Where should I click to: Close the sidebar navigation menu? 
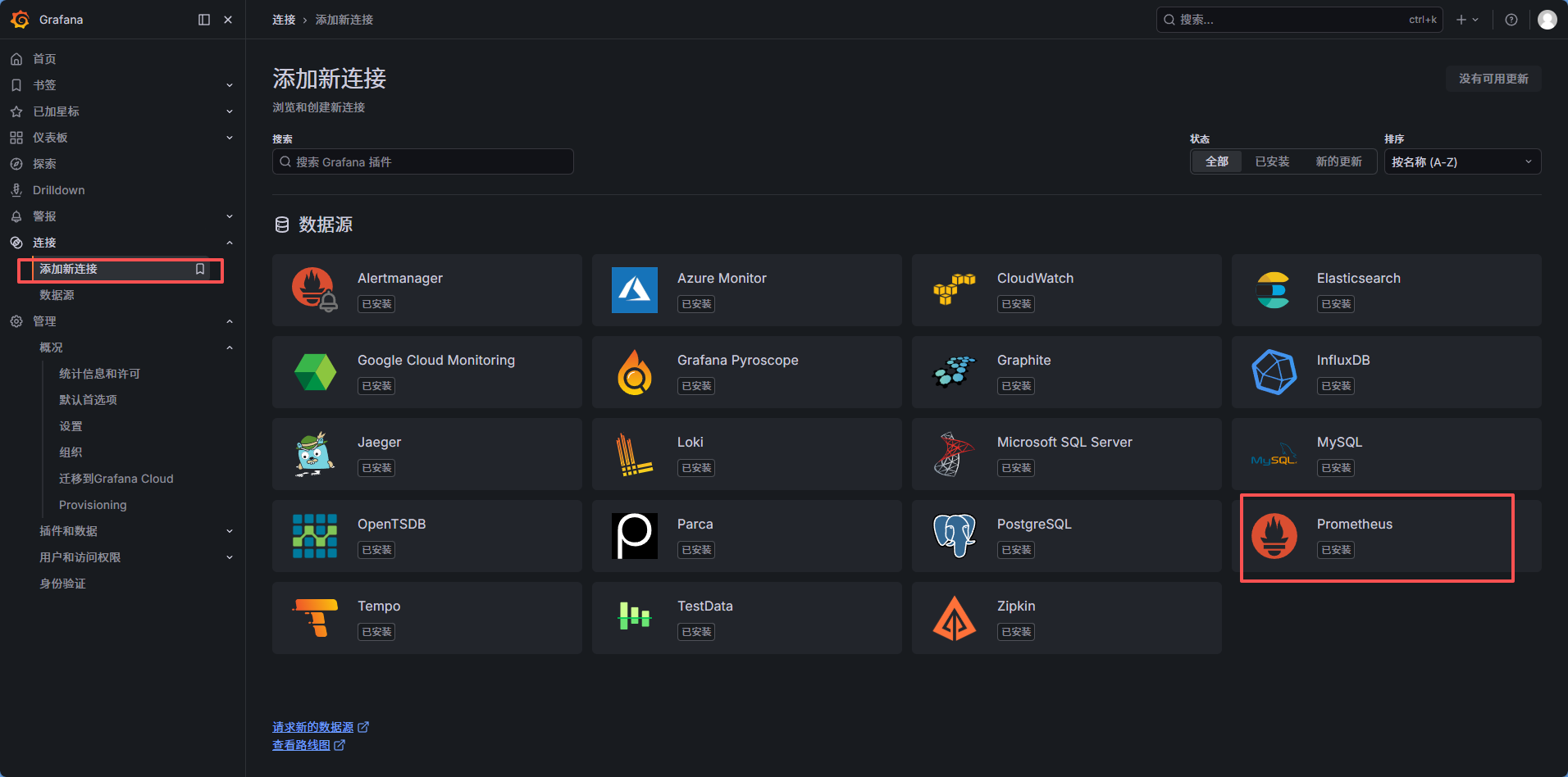228,20
